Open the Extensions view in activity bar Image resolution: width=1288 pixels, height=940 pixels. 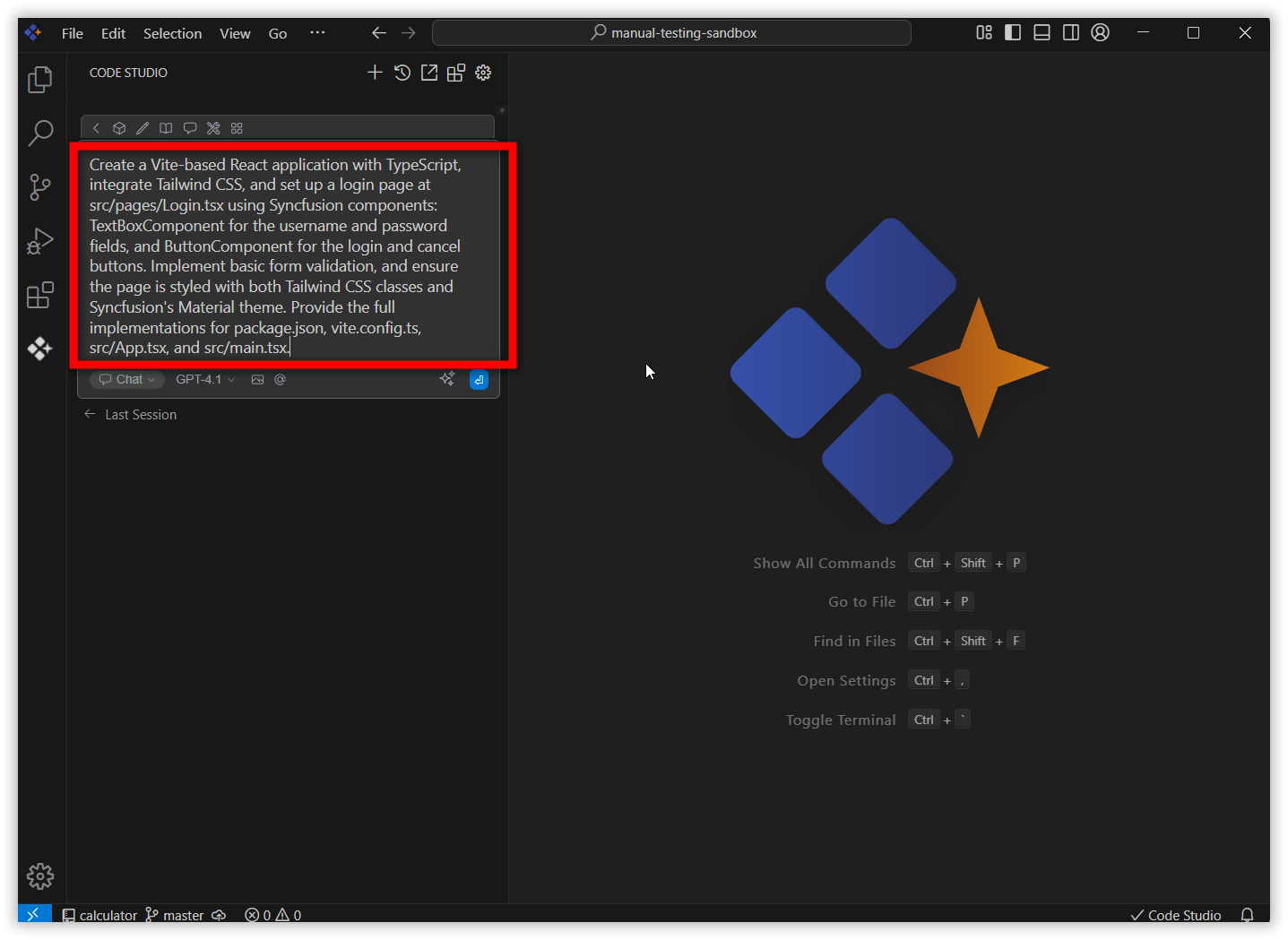[40, 295]
